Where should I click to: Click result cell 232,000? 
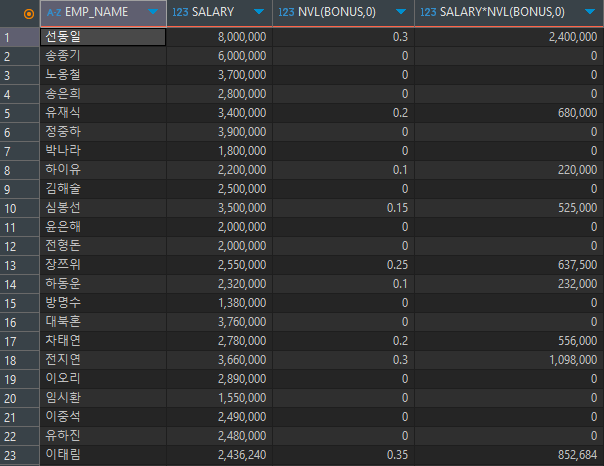coord(509,284)
